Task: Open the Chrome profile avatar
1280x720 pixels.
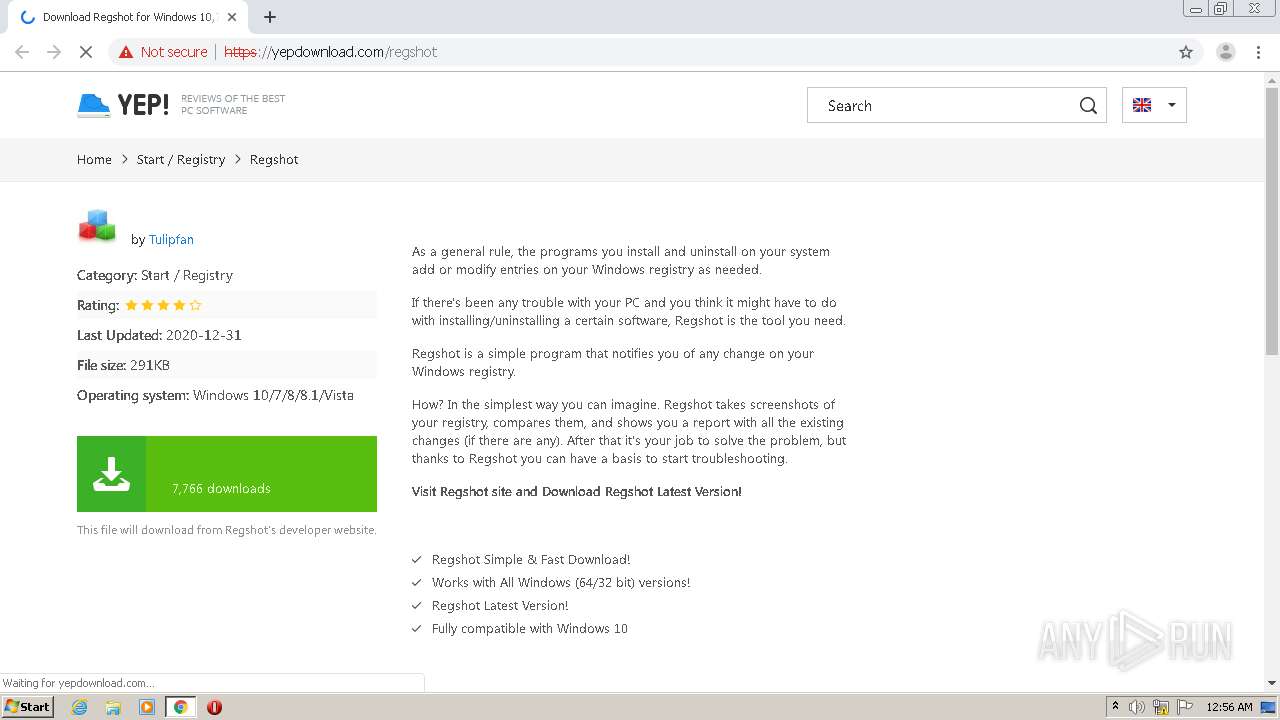Action: point(1225,52)
